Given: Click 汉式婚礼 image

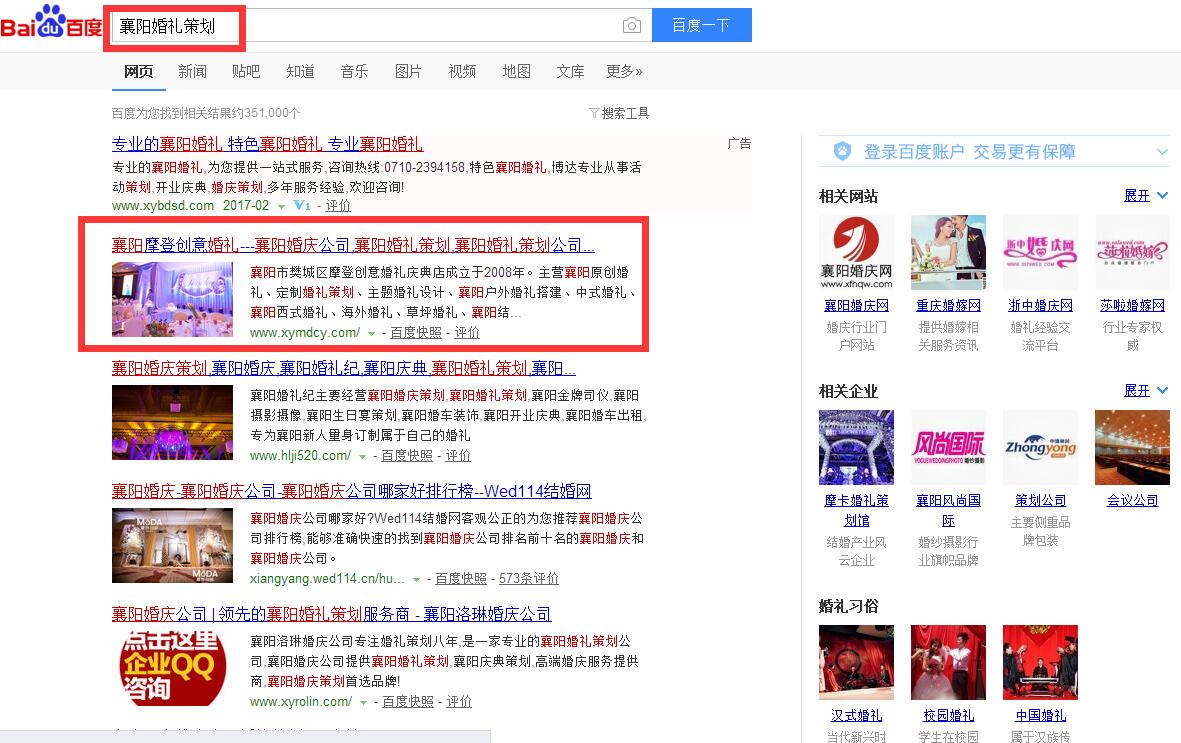Looking at the screenshot, I should (x=856, y=662).
